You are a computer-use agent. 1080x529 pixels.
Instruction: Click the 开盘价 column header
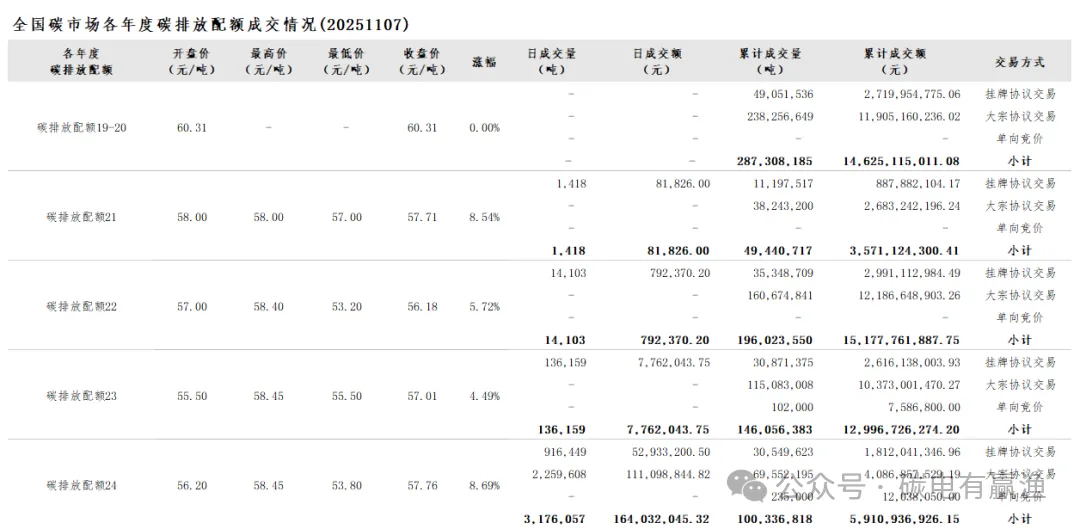[x=192, y=61]
